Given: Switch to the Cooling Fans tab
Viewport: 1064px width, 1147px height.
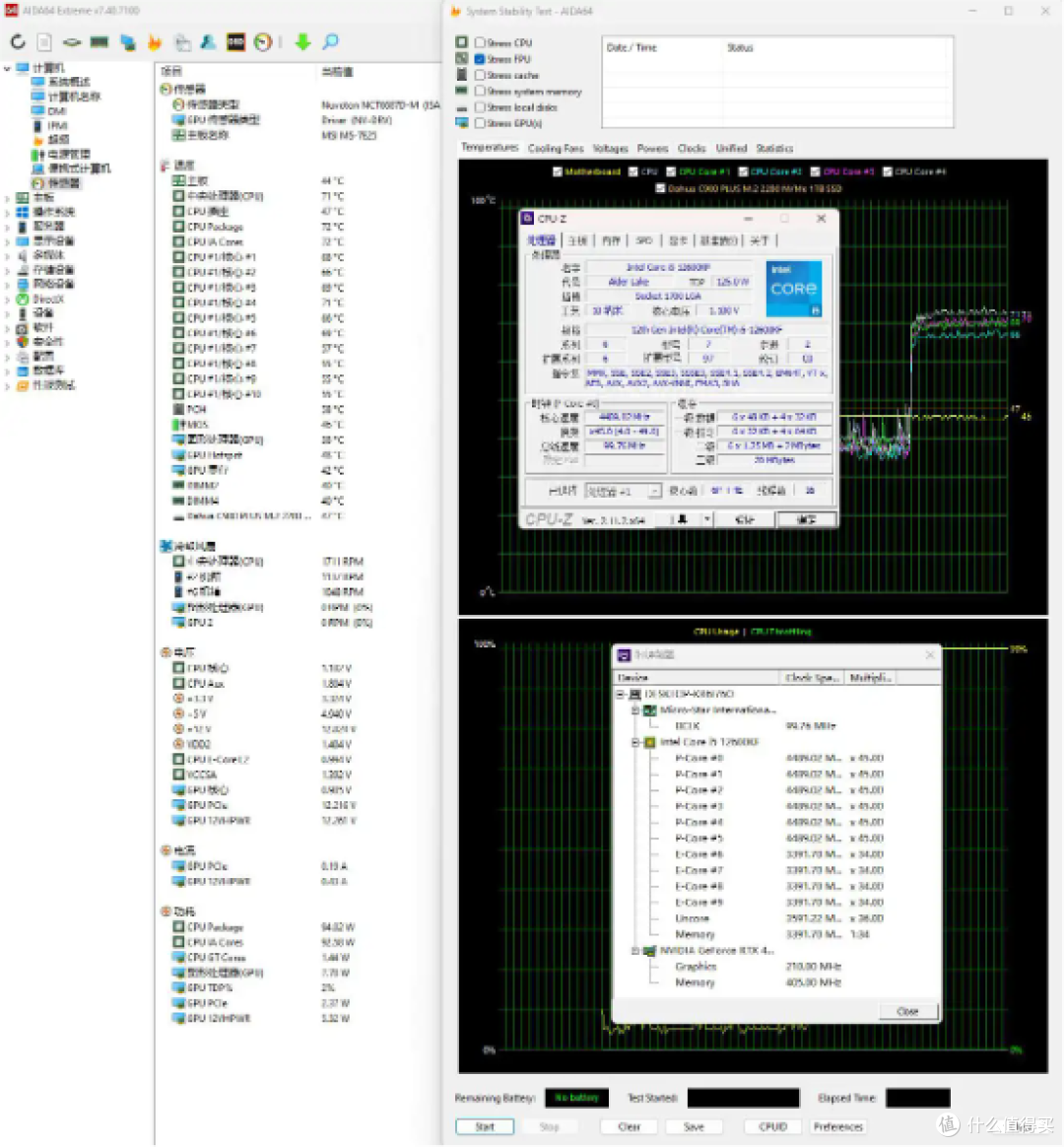Looking at the screenshot, I should click(556, 149).
